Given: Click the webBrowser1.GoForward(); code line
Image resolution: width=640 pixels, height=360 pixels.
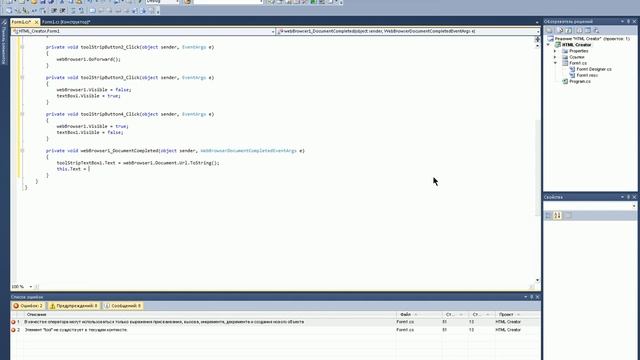Looking at the screenshot, I should 89,59.
